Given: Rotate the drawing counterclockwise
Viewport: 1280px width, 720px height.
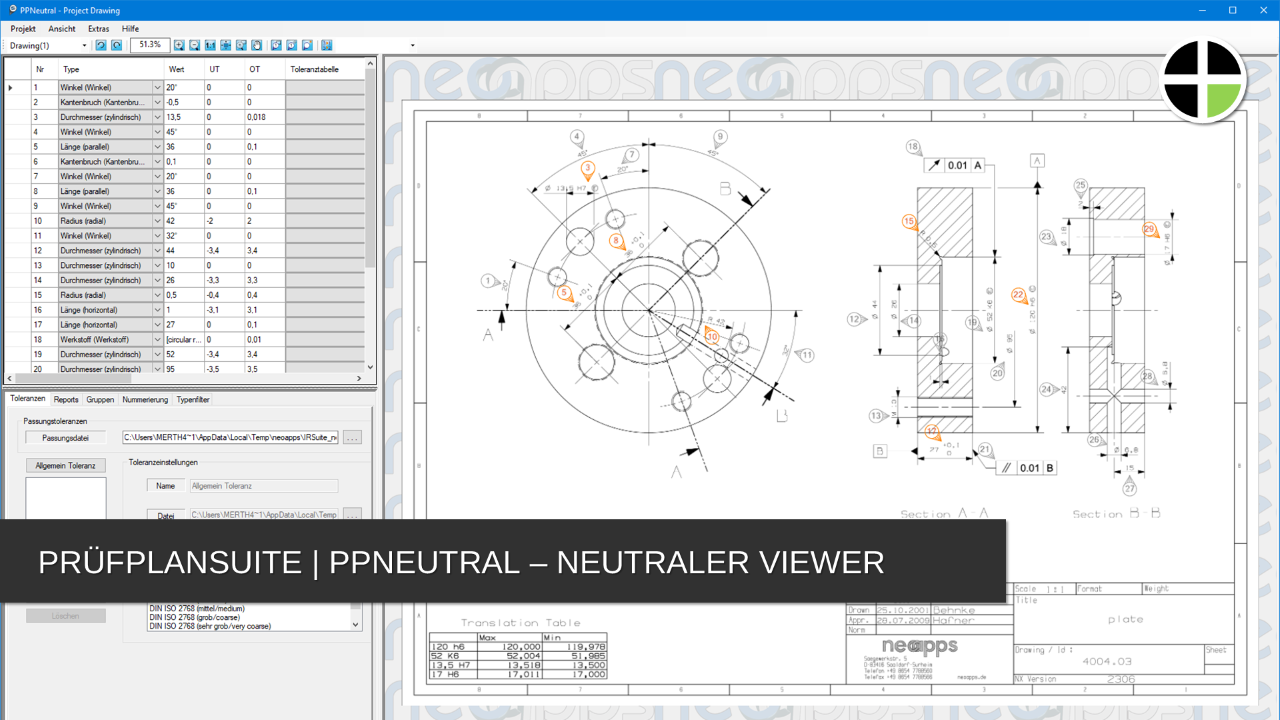Looking at the screenshot, I should tap(101, 45).
